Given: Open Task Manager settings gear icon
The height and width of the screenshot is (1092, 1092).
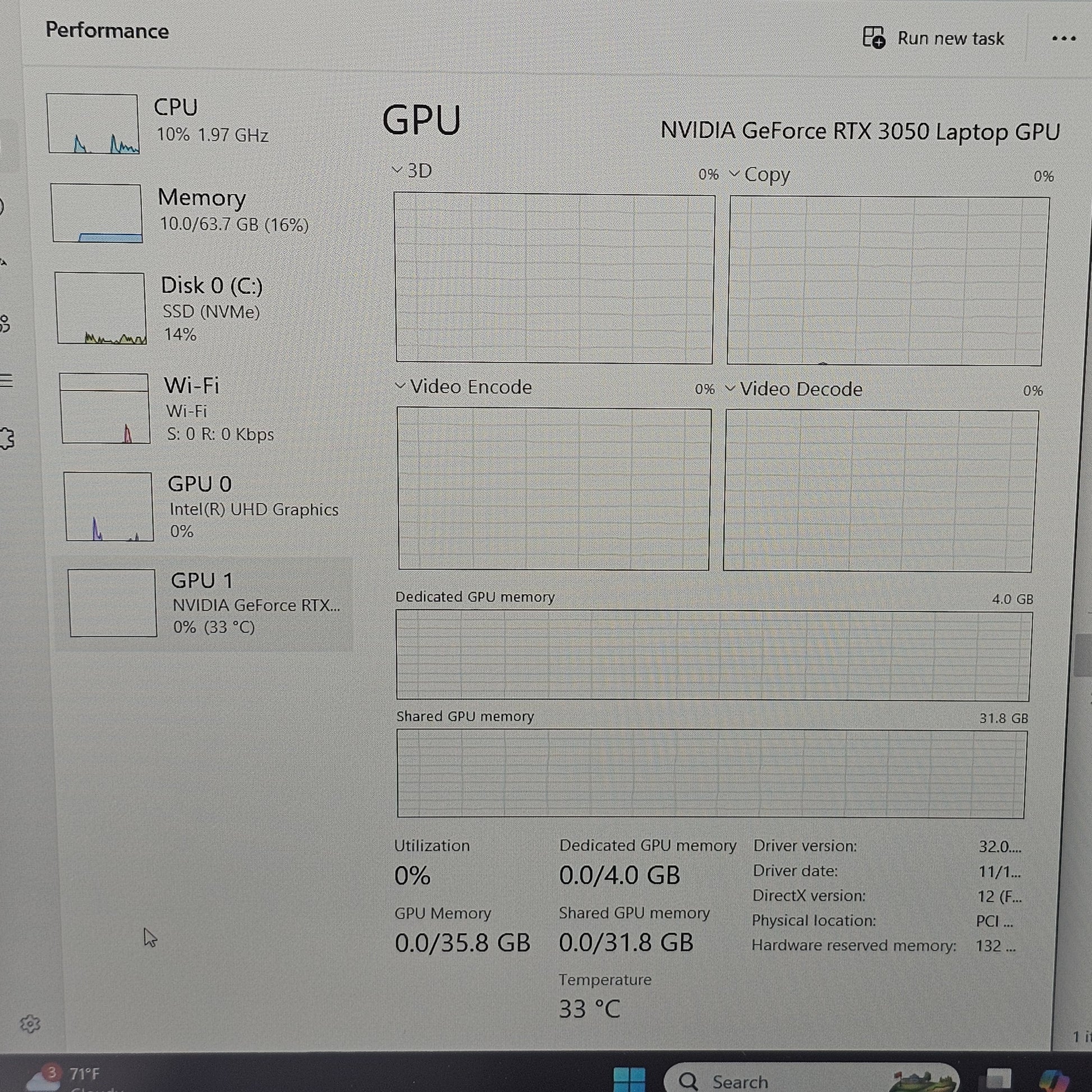Looking at the screenshot, I should click(30, 1024).
